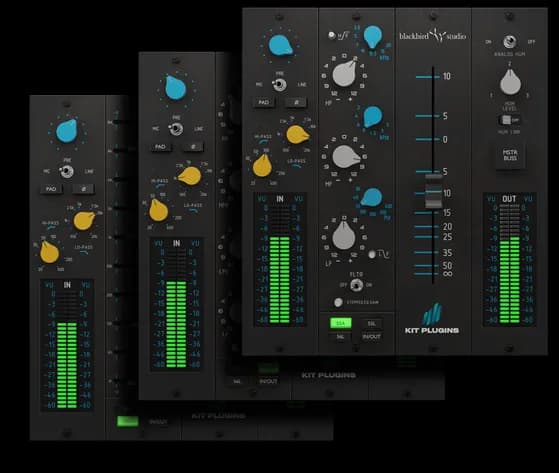Flip the FLTR off/on switch
The width and height of the screenshot is (559, 473).
(356, 285)
